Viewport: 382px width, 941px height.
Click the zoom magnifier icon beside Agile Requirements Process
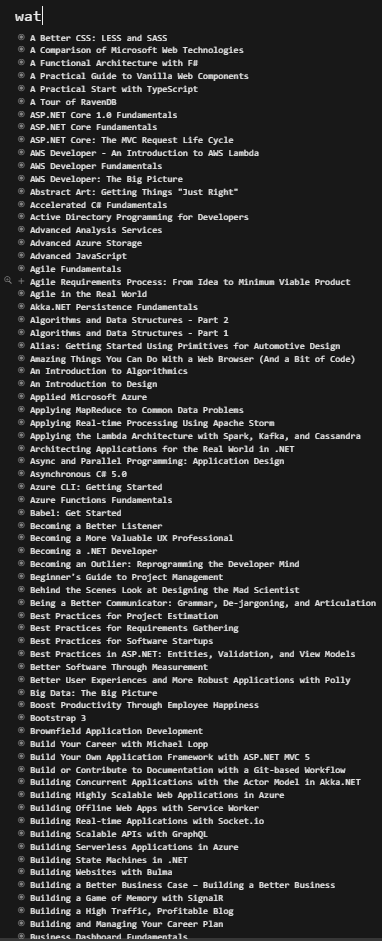pos(8,280)
